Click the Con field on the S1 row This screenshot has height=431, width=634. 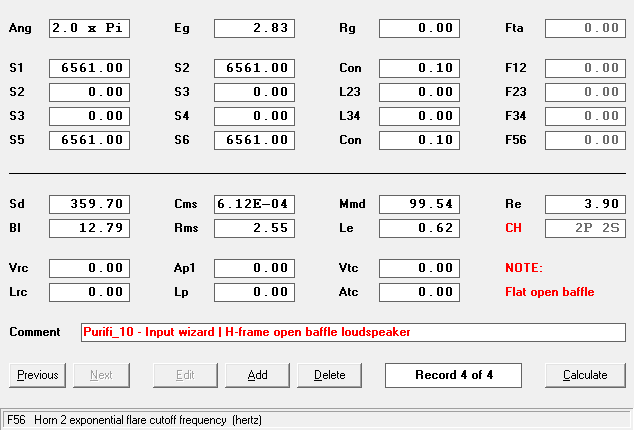click(419, 68)
